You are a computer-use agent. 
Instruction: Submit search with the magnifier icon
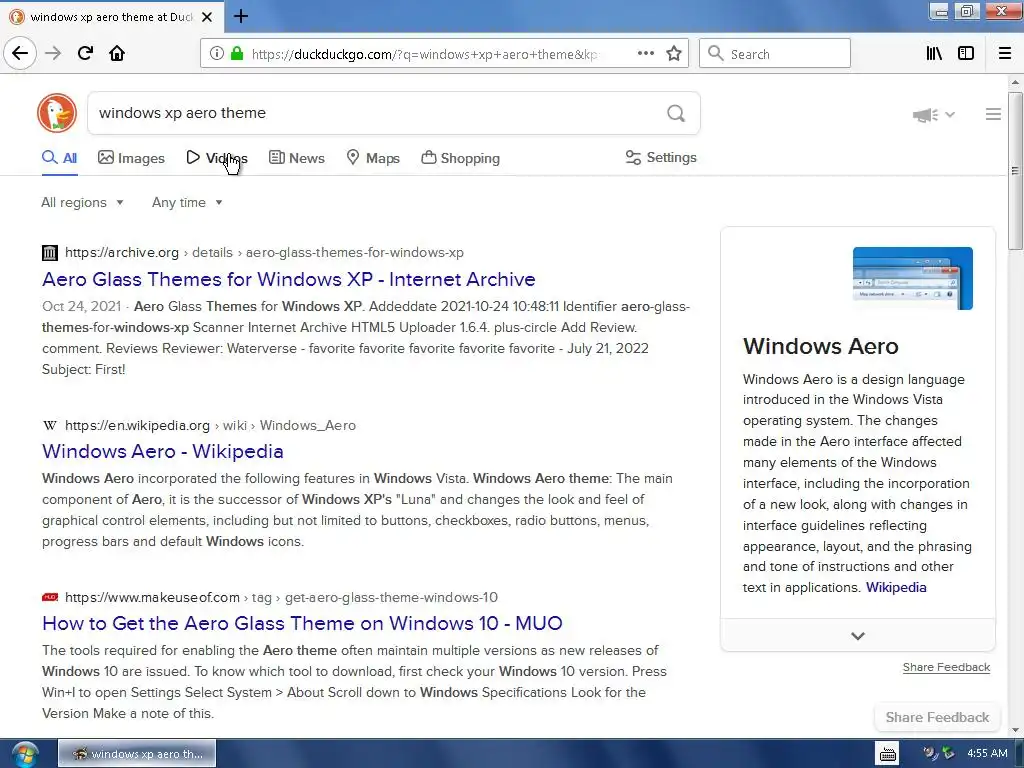click(x=676, y=114)
